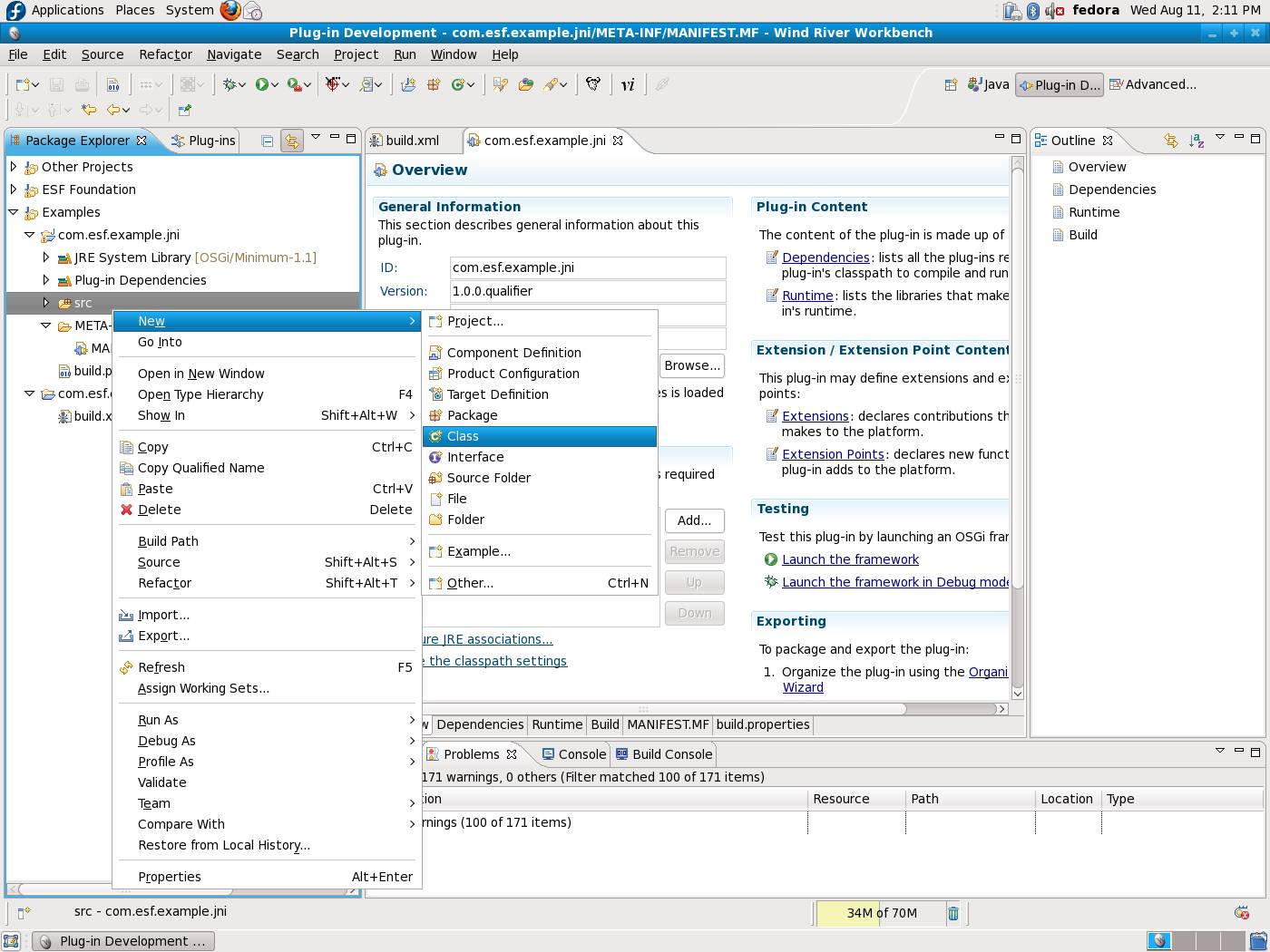The width and height of the screenshot is (1270, 952).
Task: Expand the ESF Foundation tree node
Action: coord(13,189)
